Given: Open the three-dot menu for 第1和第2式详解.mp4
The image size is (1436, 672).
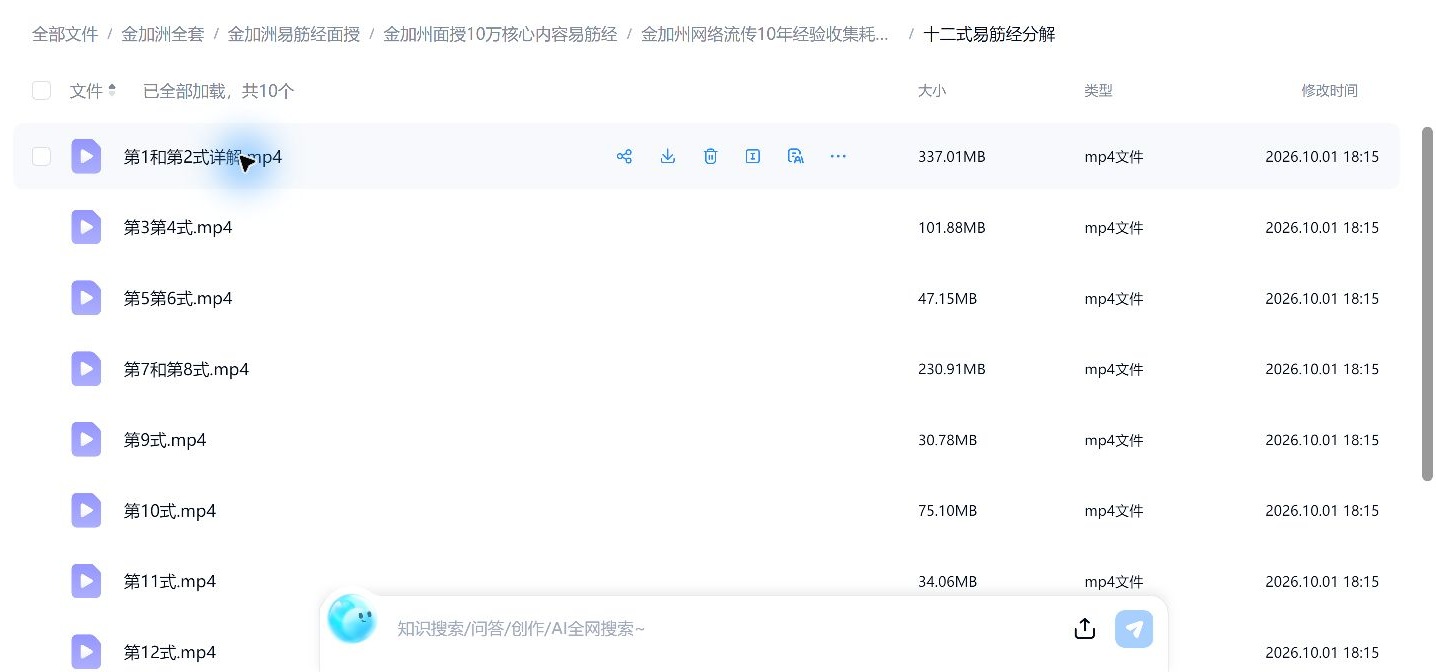Looking at the screenshot, I should (x=838, y=156).
